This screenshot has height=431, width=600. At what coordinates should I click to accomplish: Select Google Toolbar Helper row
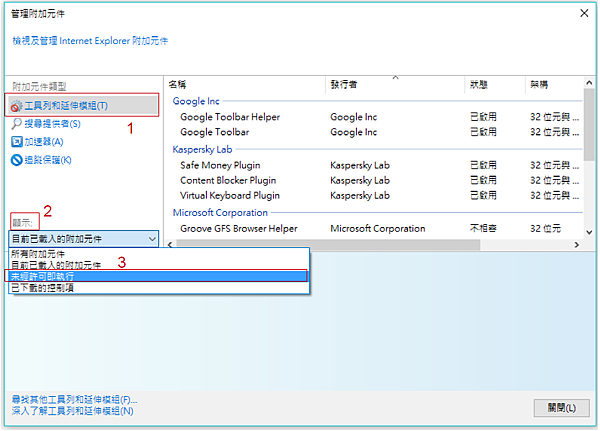pyautogui.click(x=375, y=117)
